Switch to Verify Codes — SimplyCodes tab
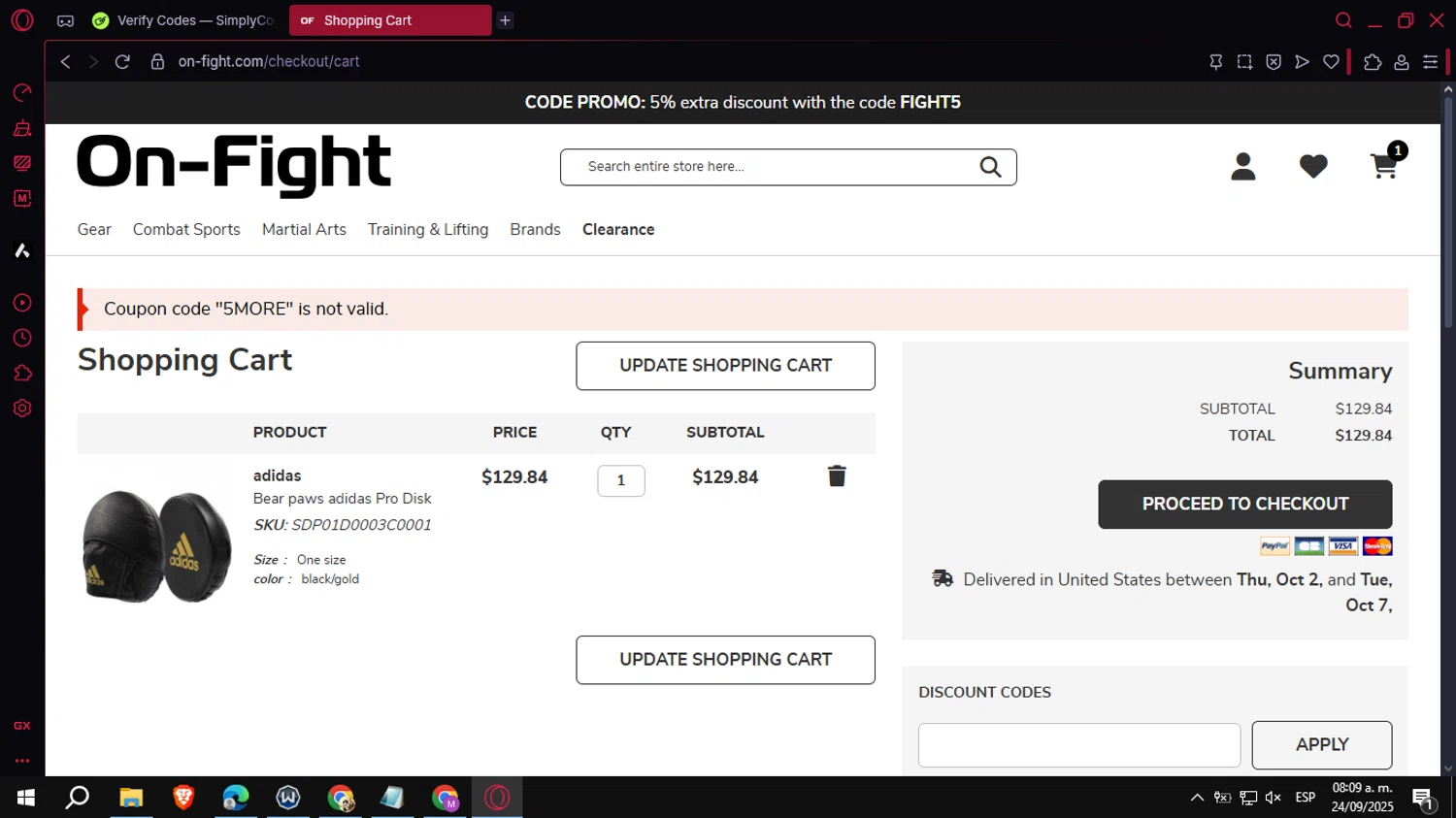Image resolution: width=1456 pixels, height=818 pixels. pyautogui.click(x=183, y=20)
